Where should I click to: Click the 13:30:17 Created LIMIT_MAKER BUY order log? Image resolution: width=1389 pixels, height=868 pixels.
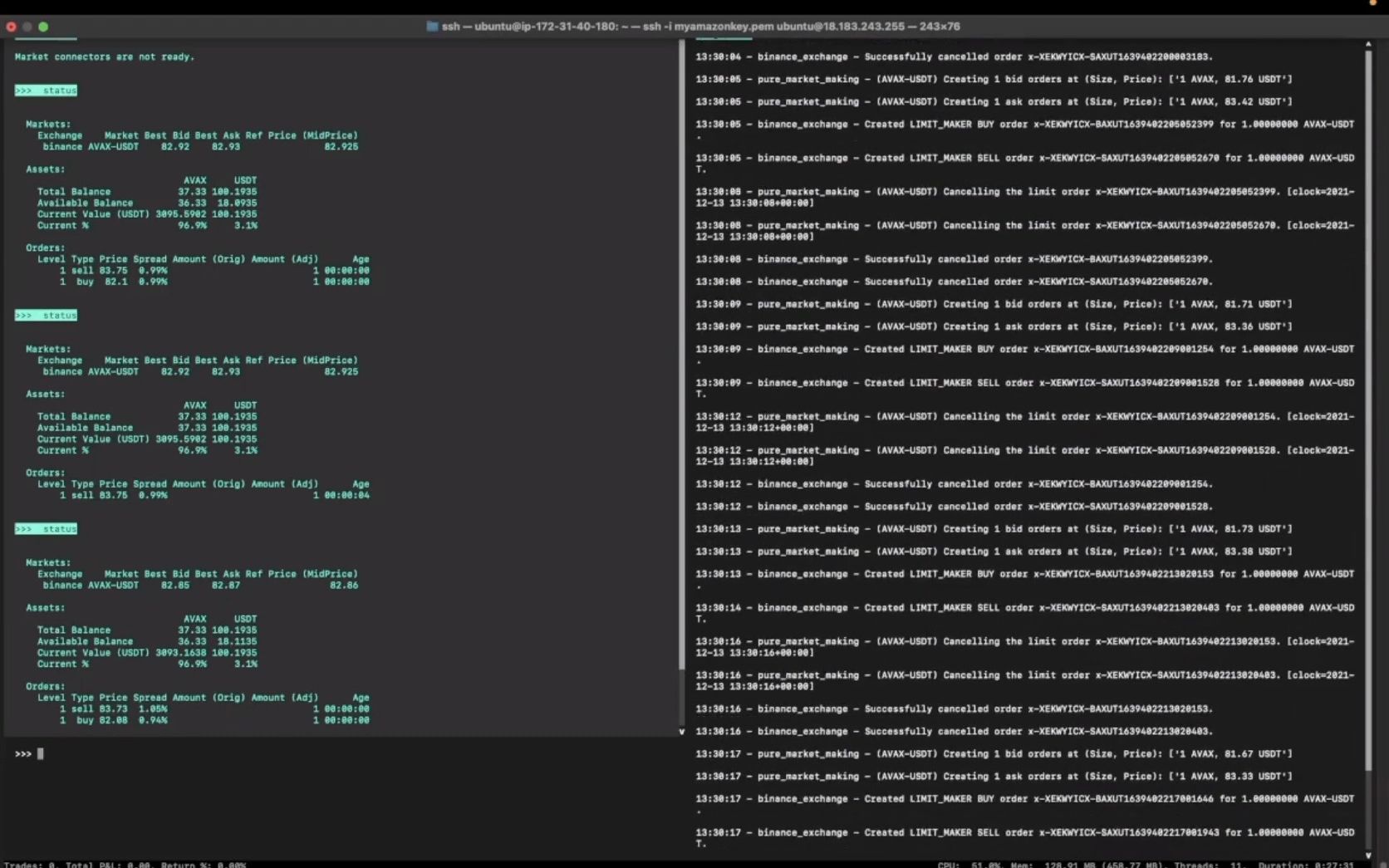1024,805
